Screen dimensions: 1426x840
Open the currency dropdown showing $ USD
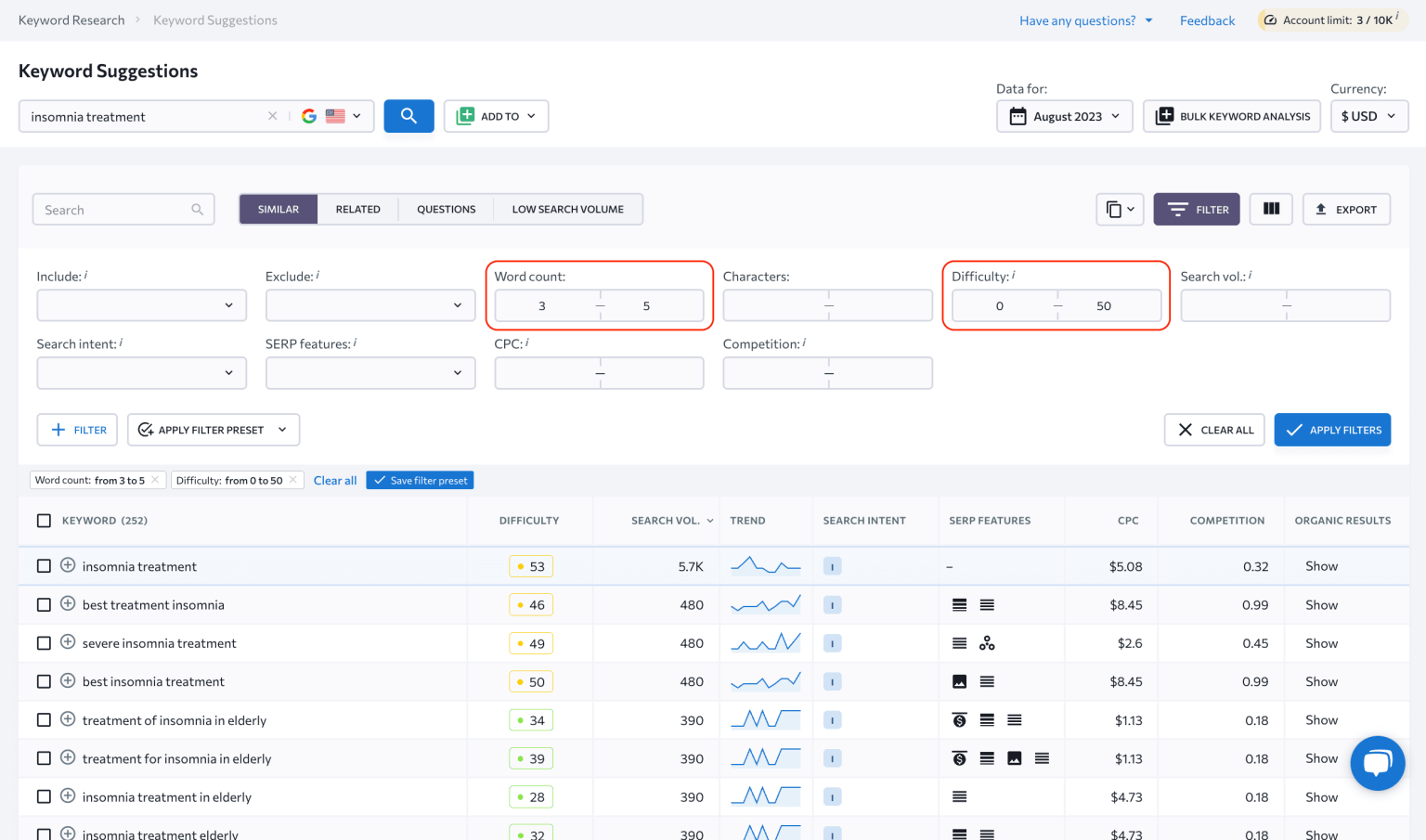click(1368, 116)
